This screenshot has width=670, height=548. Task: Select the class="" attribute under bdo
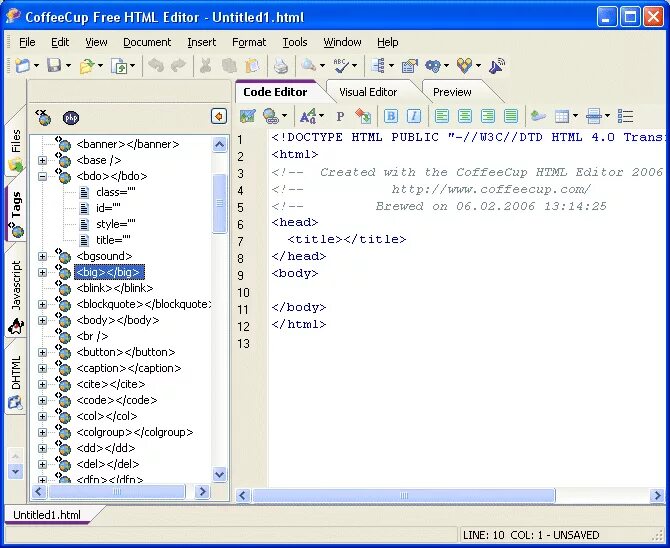tap(116, 192)
